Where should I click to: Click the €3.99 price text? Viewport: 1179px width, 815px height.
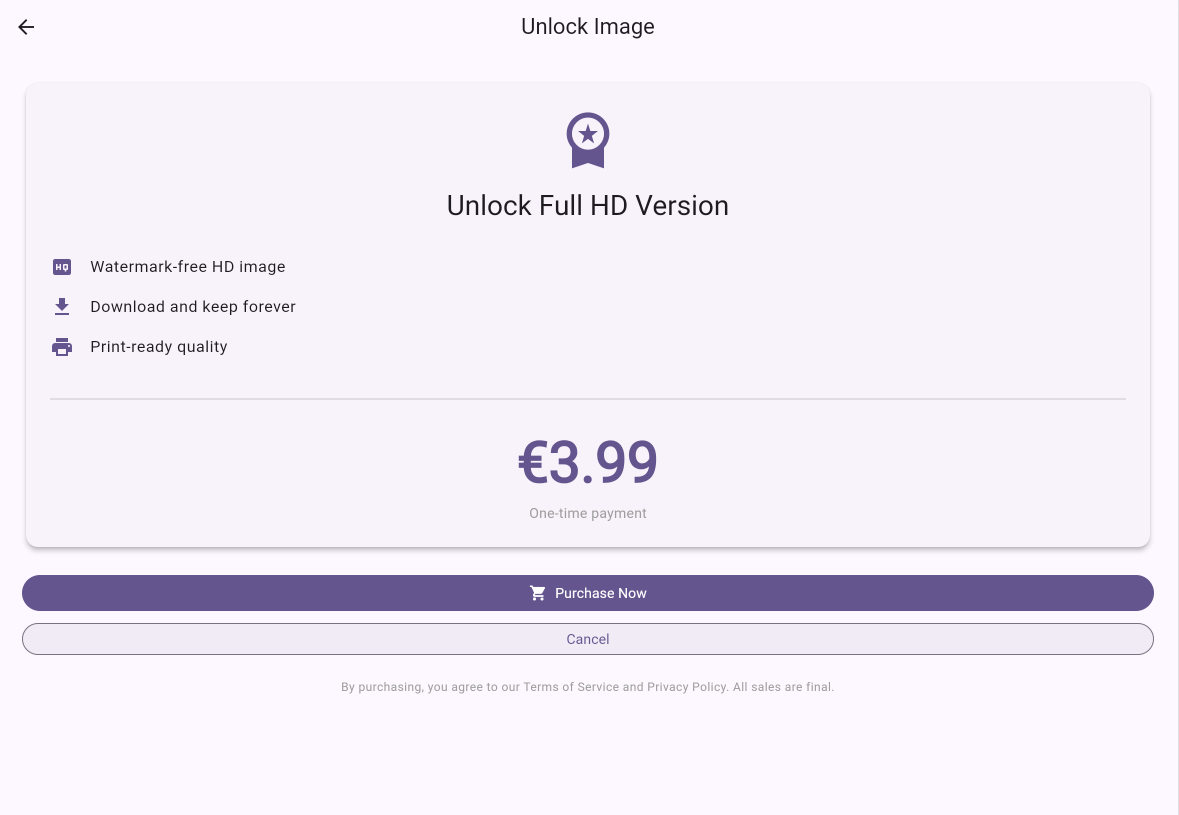pos(588,463)
